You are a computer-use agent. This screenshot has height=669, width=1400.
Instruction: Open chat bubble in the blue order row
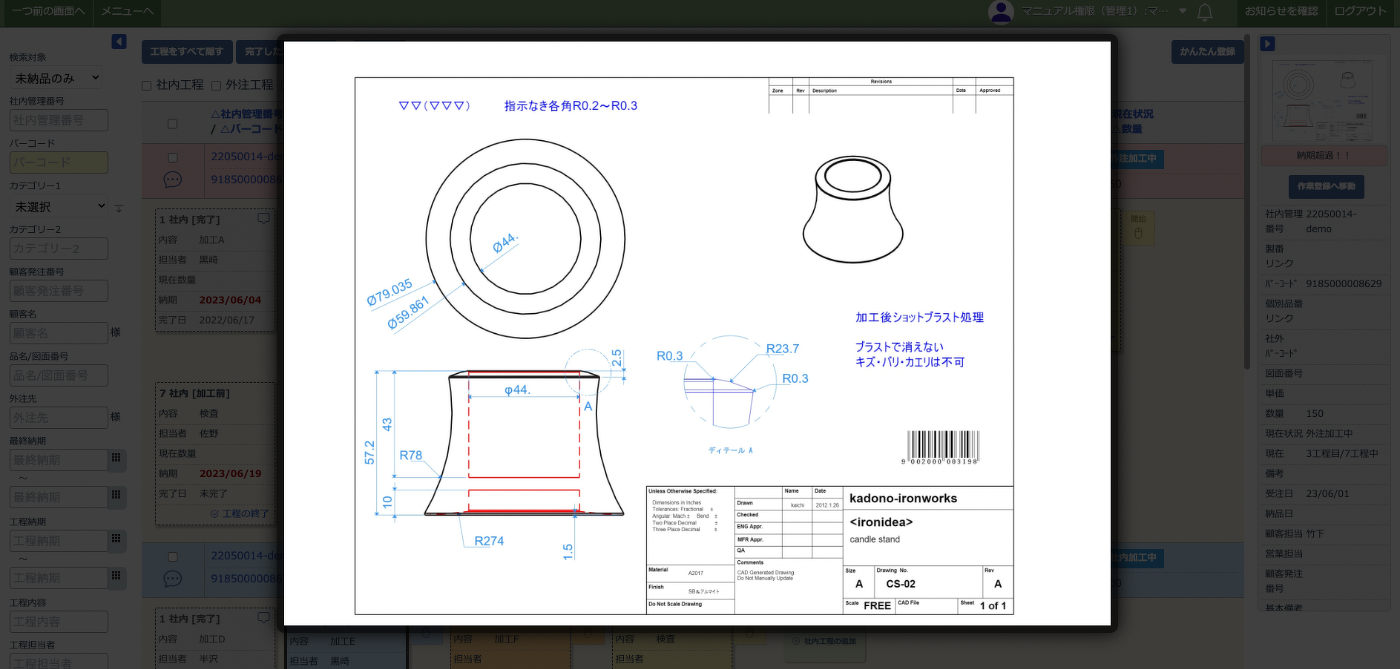(x=172, y=579)
